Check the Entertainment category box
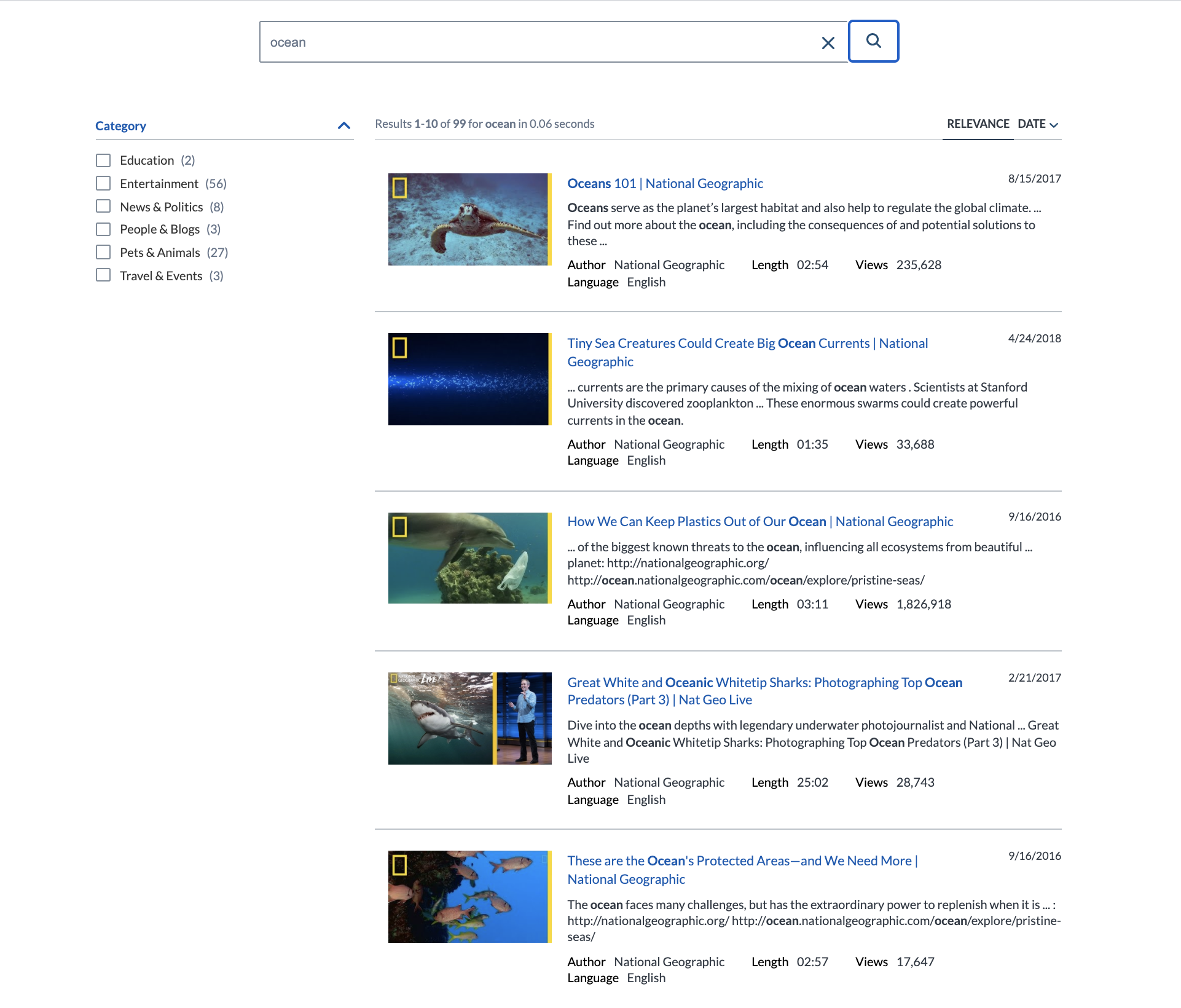The width and height of the screenshot is (1181, 1008). click(x=103, y=184)
